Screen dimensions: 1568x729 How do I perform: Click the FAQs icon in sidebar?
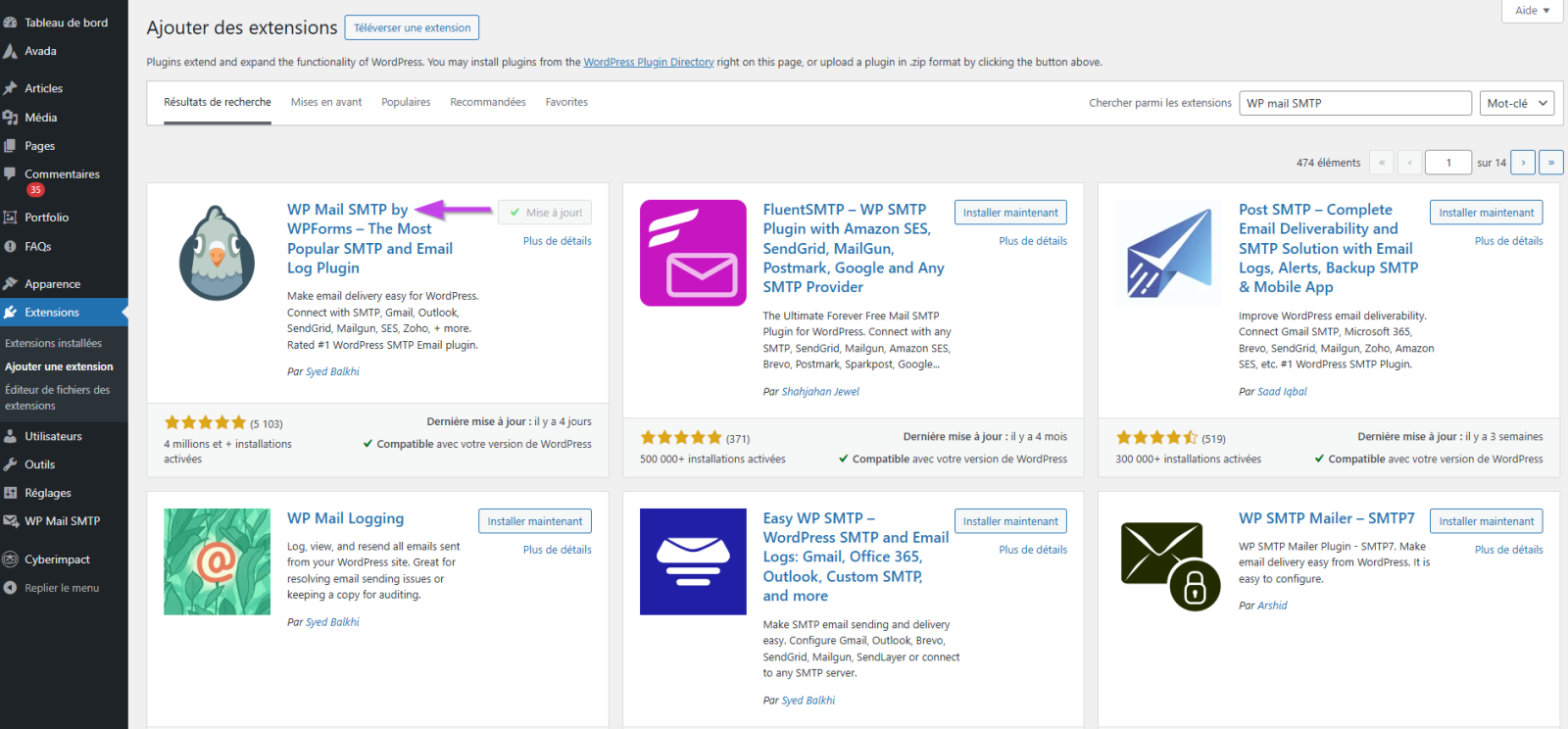click(11, 247)
